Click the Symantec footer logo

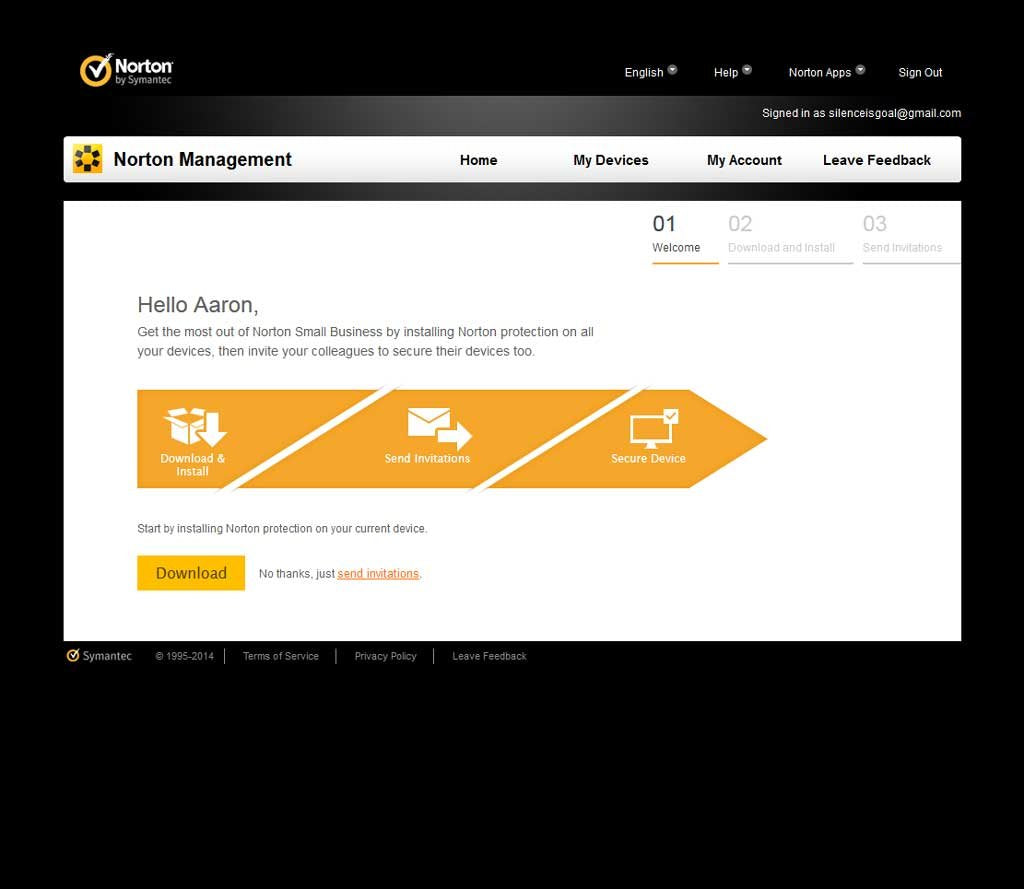pyautogui.click(x=99, y=656)
